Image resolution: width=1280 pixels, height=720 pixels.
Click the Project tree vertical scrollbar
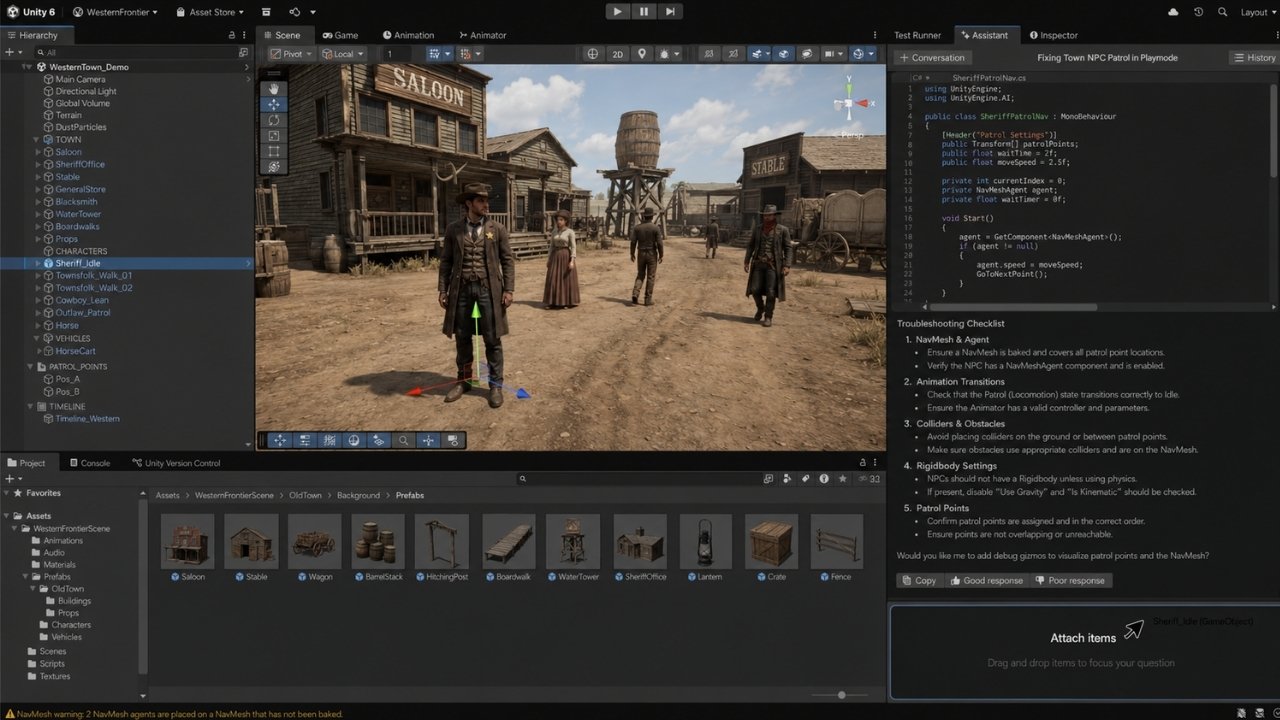point(143,588)
